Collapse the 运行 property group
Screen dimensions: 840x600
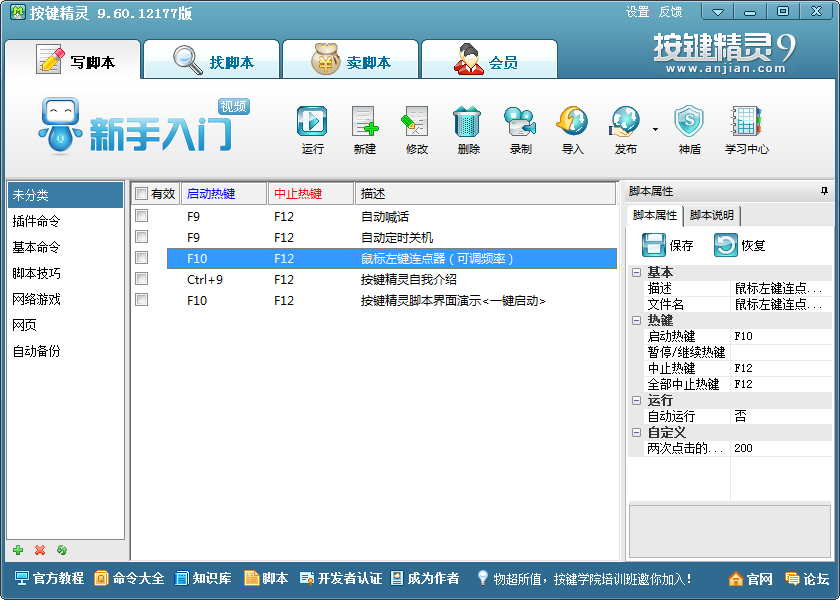pyautogui.click(x=636, y=400)
